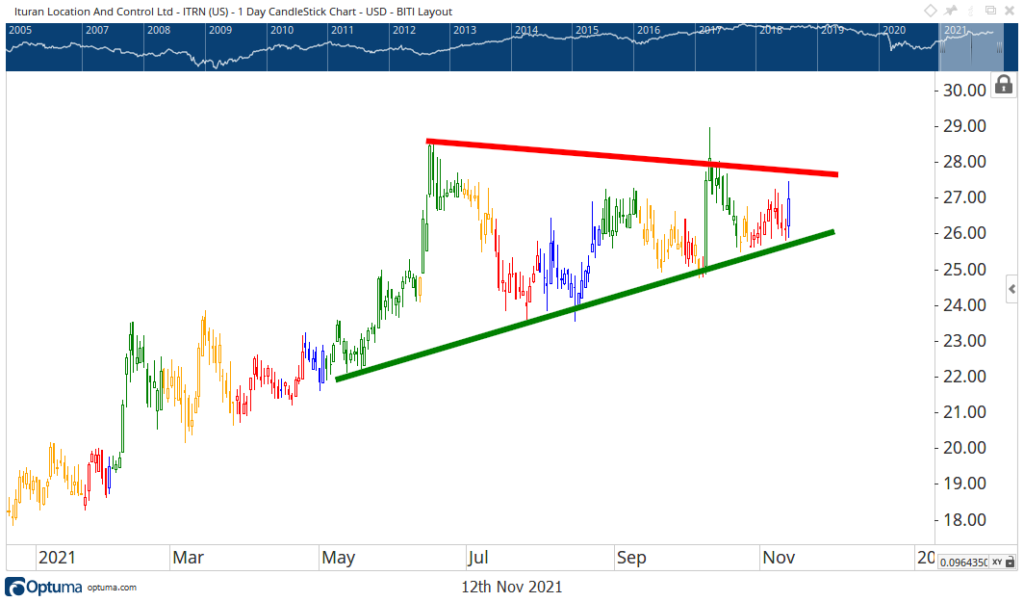Click the 'Jul' date axis label
The height and width of the screenshot is (602, 1024).
pyautogui.click(x=478, y=558)
